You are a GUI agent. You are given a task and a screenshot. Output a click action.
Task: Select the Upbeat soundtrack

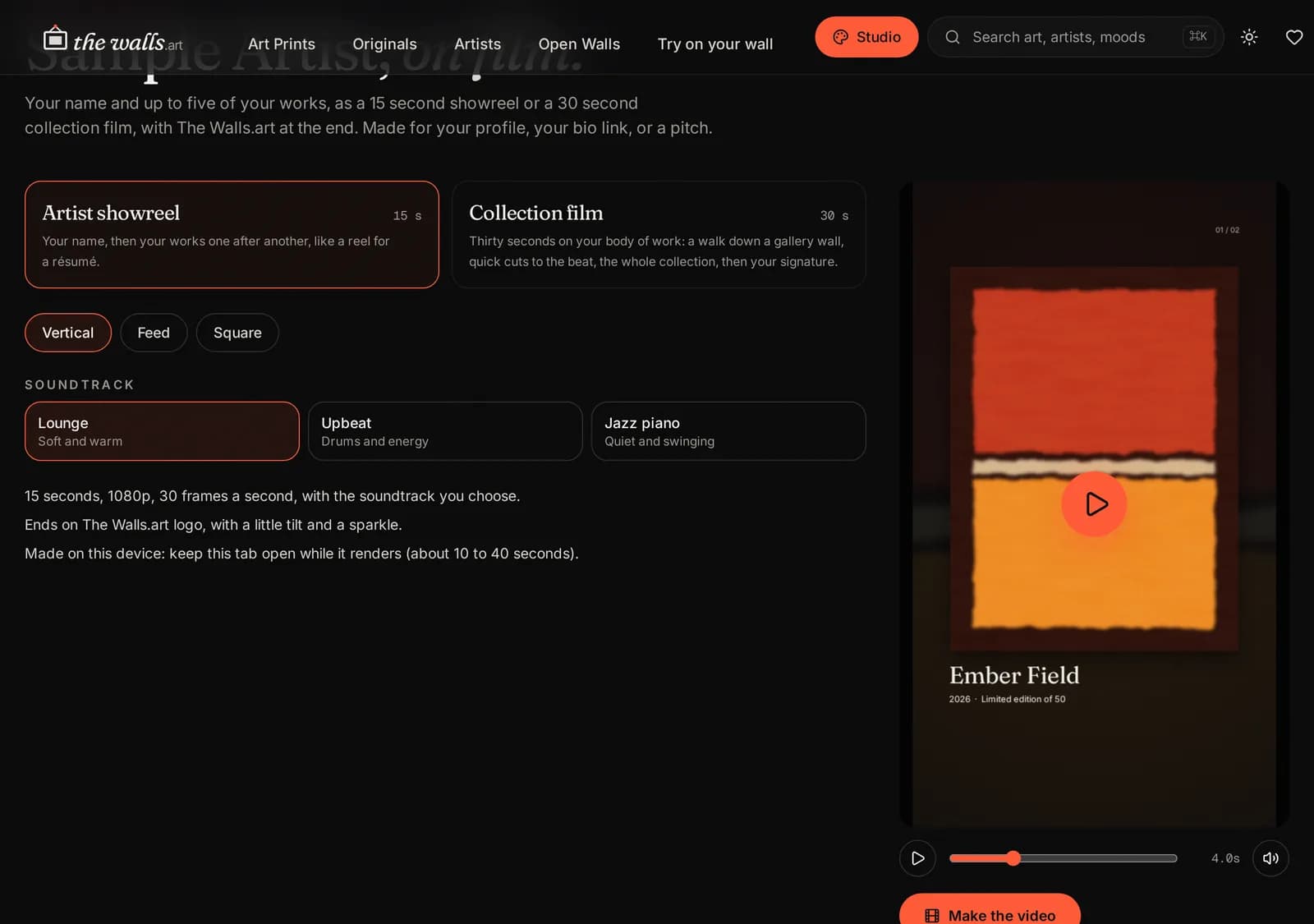click(x=445, y=431)
